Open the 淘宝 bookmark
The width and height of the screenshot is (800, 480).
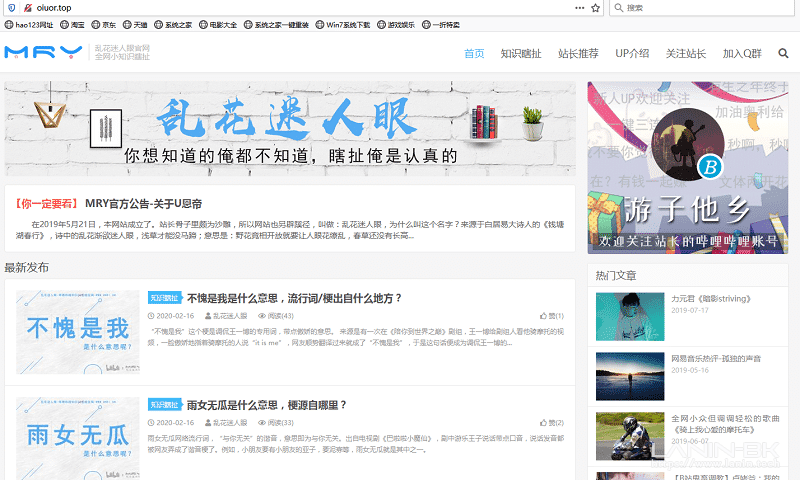coord(72,24)
